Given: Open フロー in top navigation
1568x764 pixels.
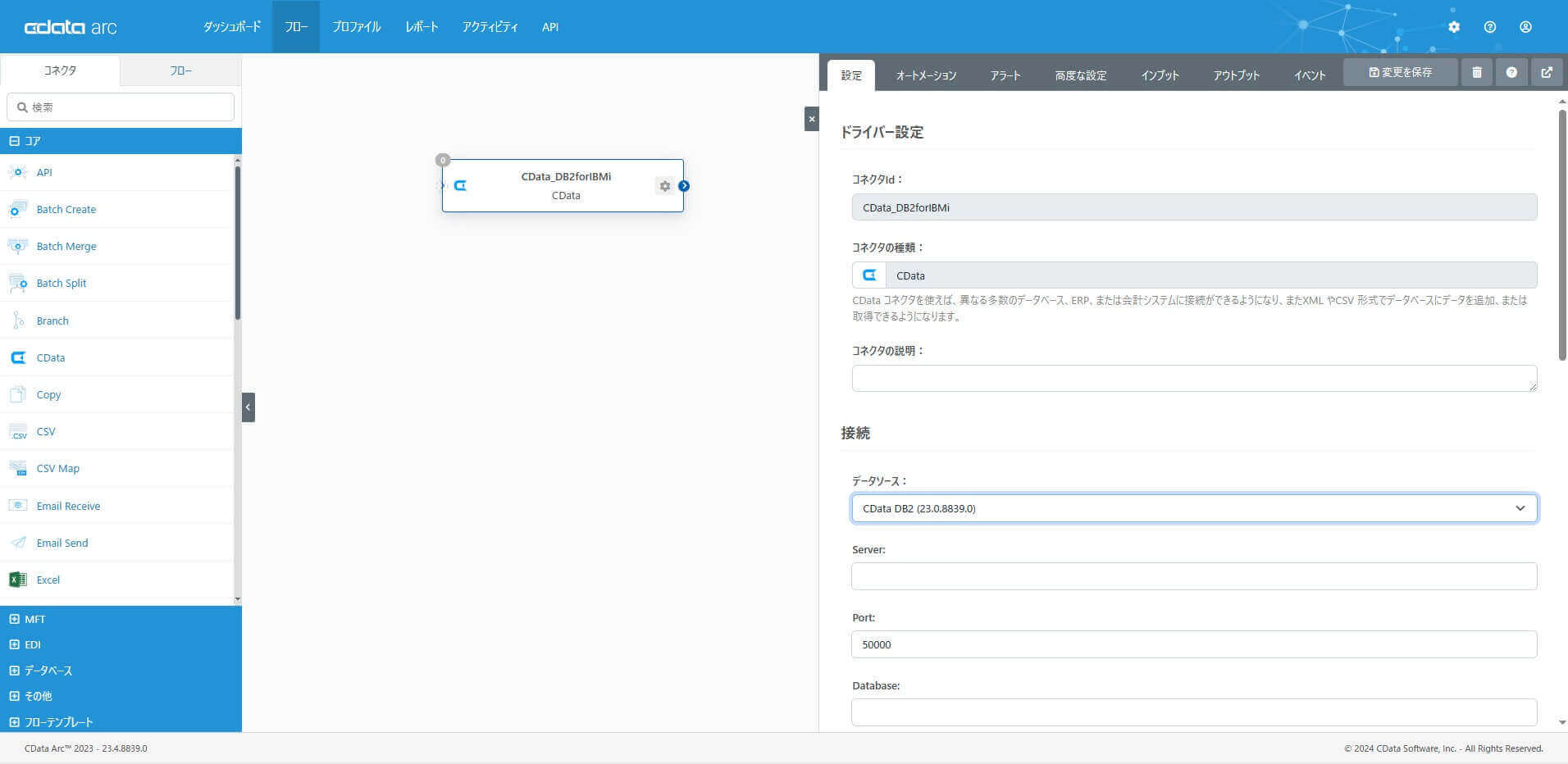Looking at the screenshot, I should click(296, 27).
